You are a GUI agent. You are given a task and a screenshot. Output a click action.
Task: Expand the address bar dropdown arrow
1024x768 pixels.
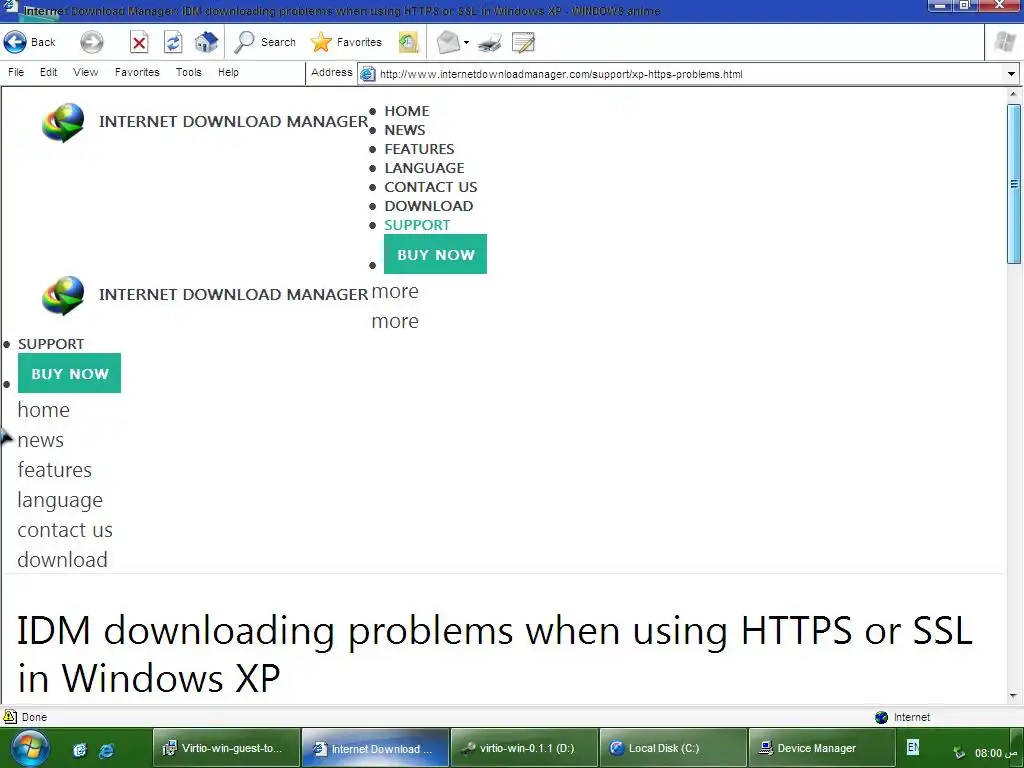[1011, 74]
